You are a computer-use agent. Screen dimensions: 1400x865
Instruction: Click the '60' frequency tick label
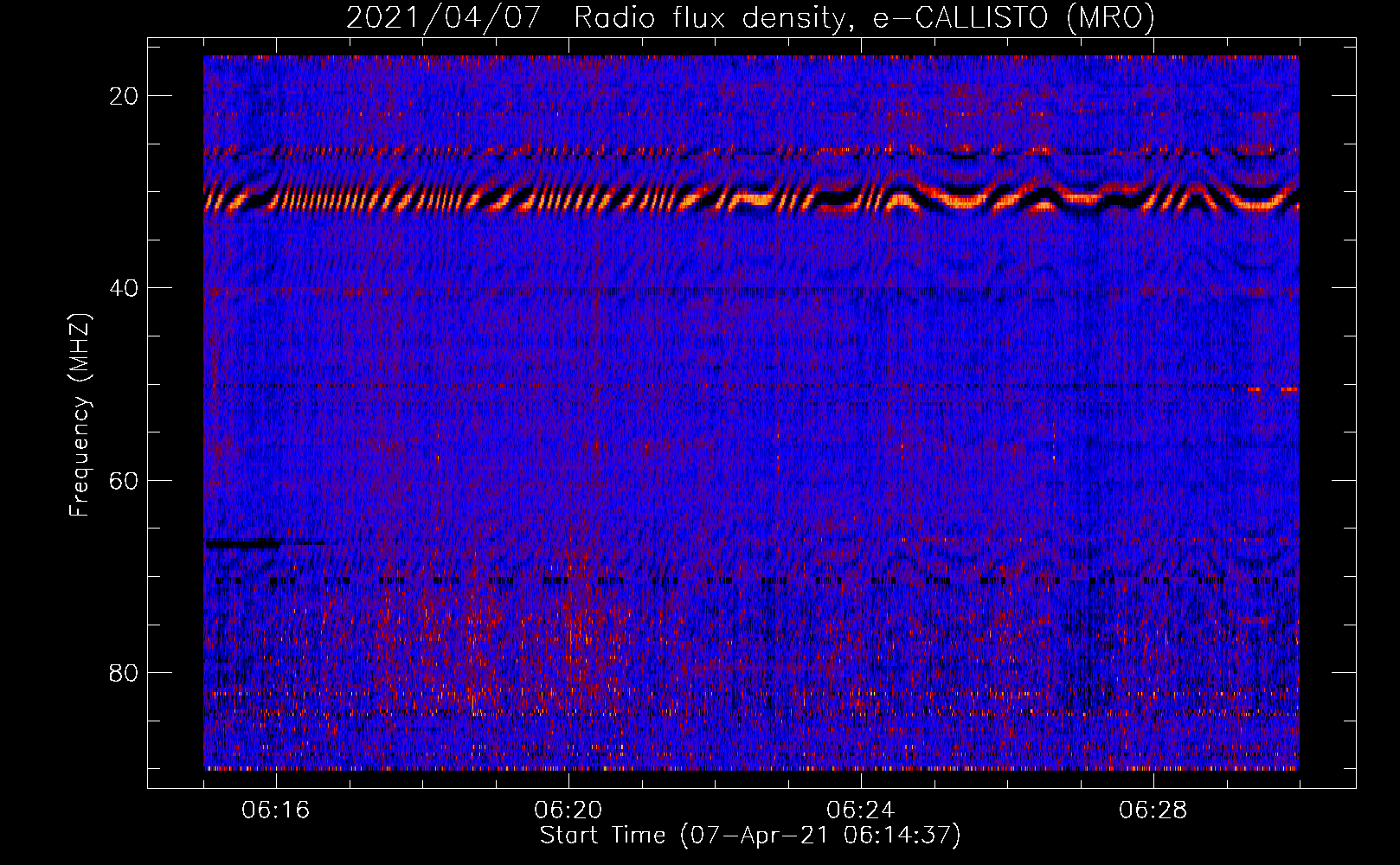(124, 480)
